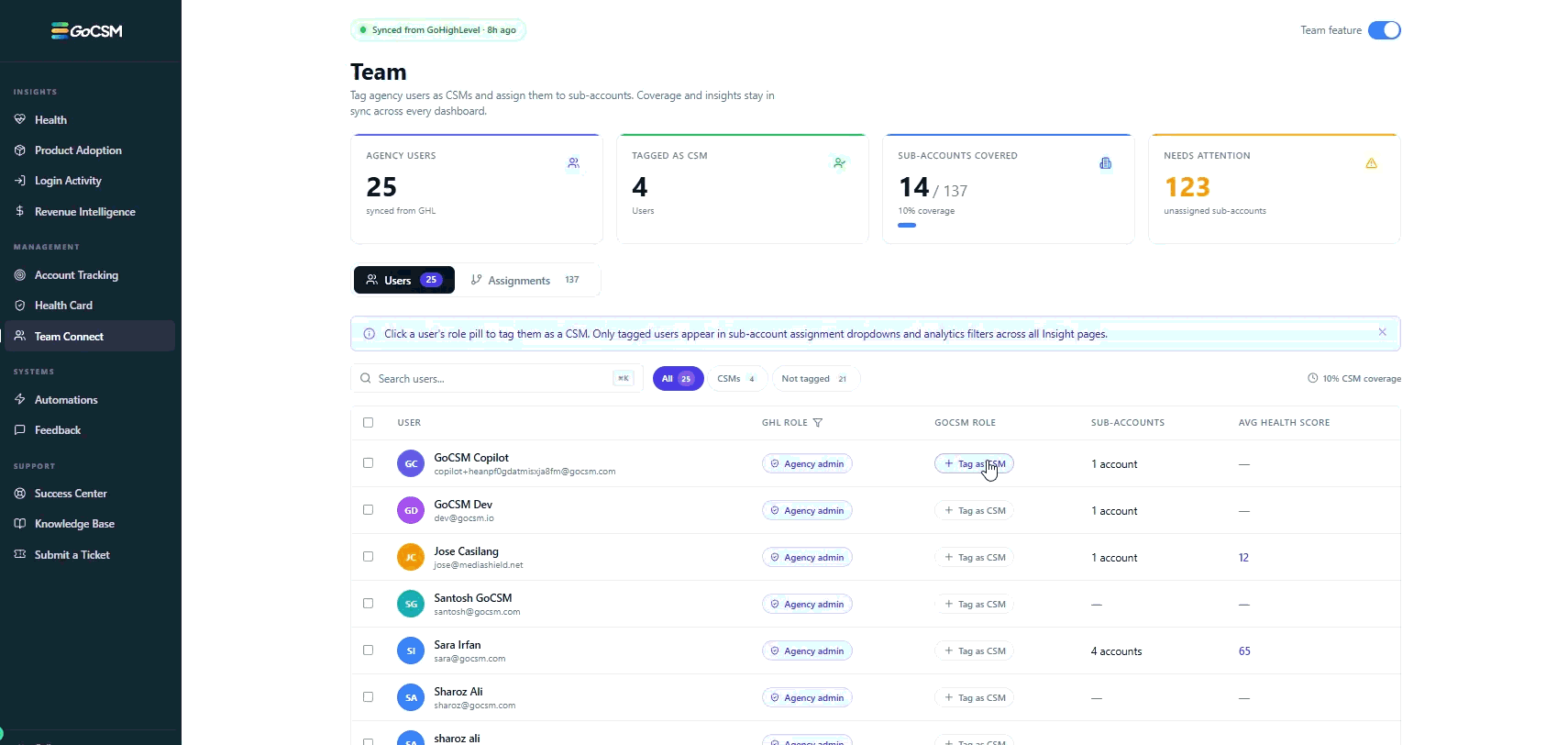The image size is (1568, 745).
Task: Dismiss the CSM tagging info banner
Action: (x=1383, y=332)
